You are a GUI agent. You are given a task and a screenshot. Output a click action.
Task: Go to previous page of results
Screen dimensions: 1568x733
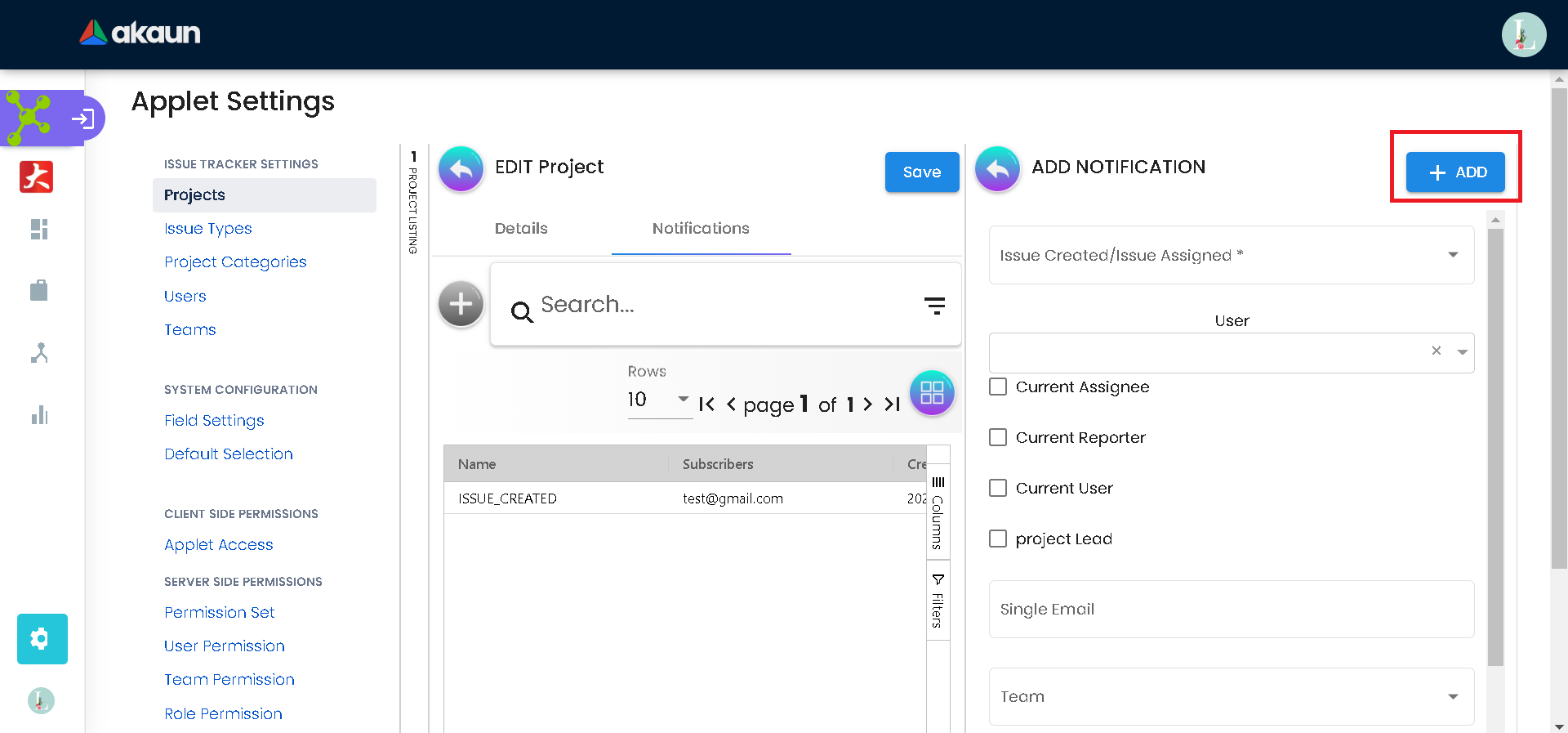731,404
